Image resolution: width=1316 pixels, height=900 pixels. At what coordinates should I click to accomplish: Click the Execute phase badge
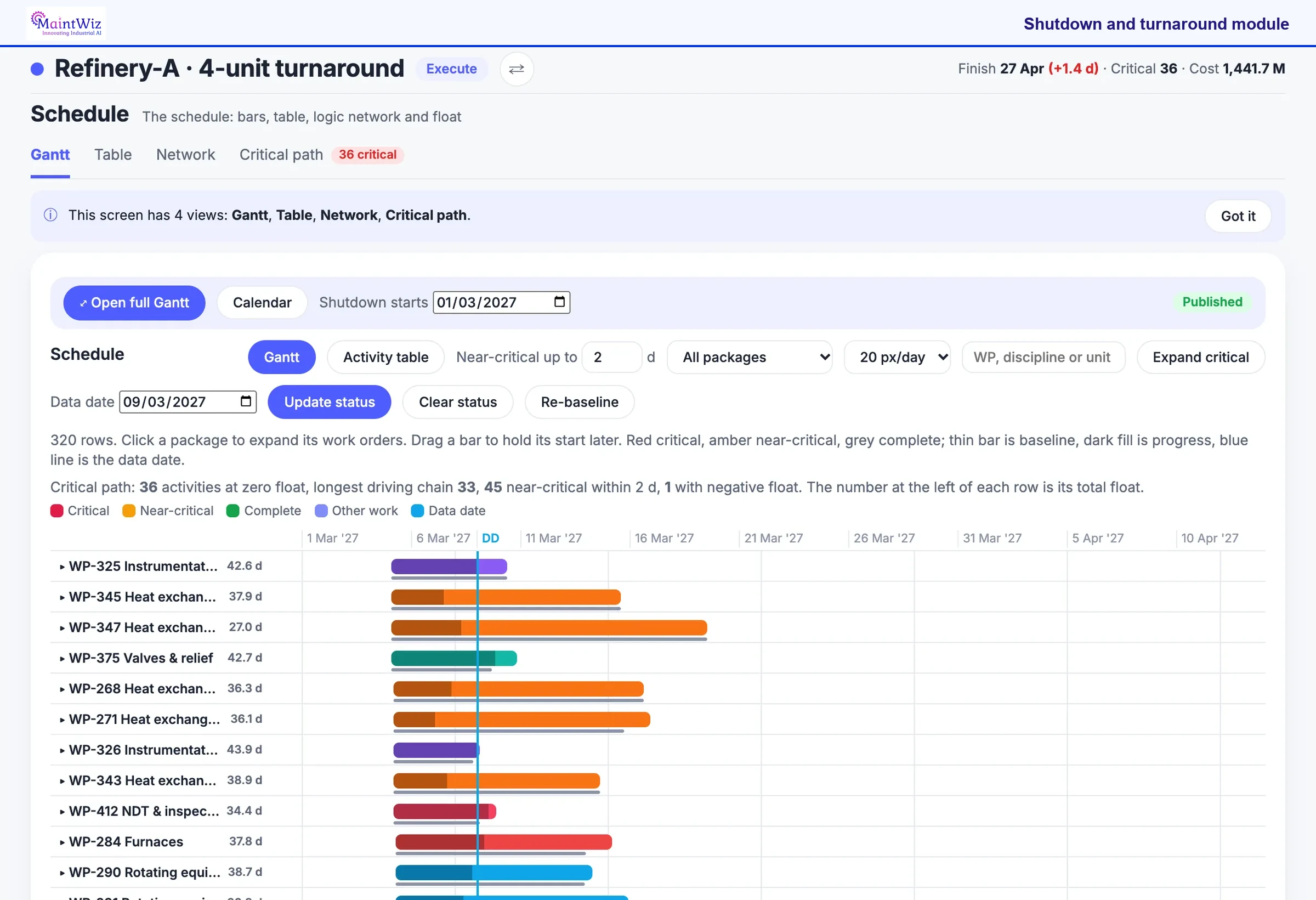(x=451, y=69)
